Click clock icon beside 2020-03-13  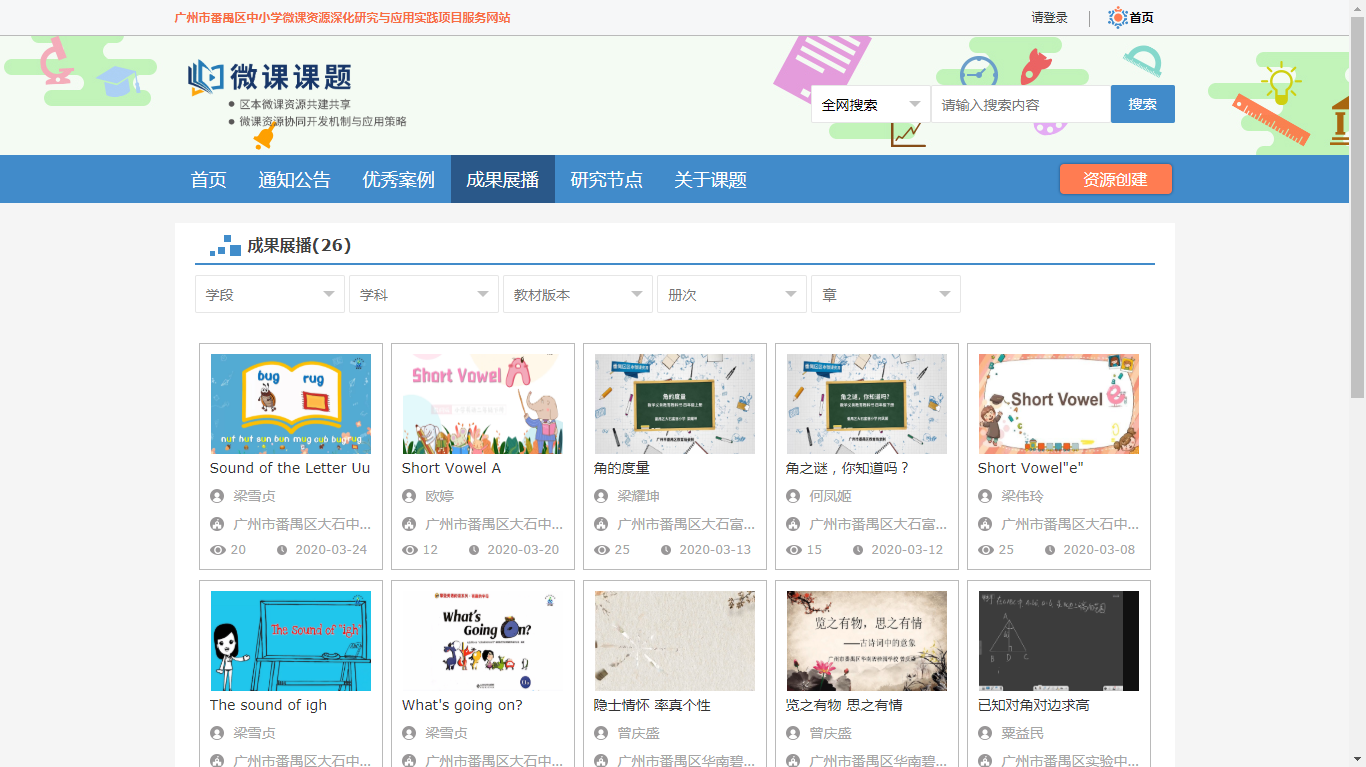(x=666, y=550)
